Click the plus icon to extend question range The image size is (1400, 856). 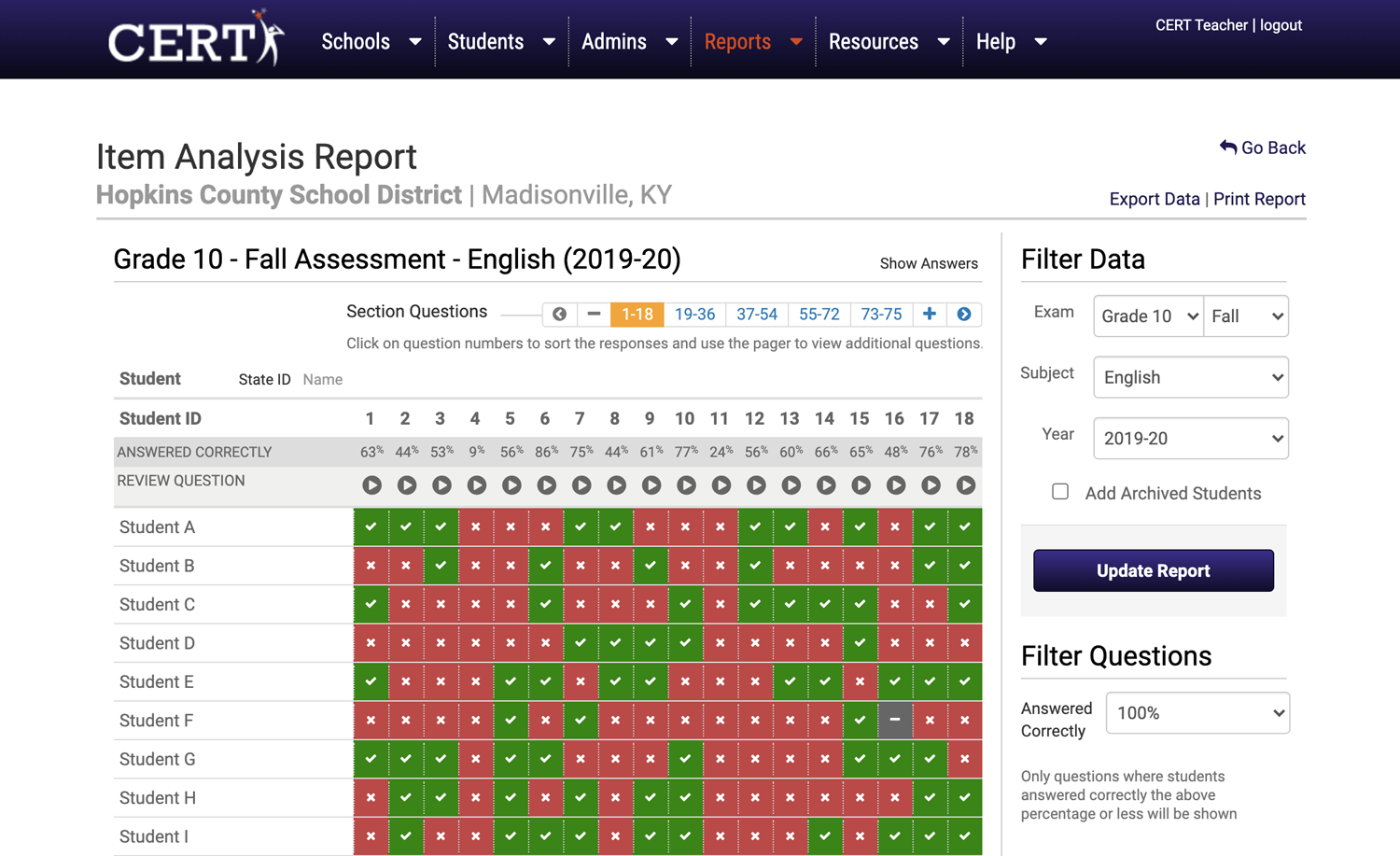click(x=929, y=315)
